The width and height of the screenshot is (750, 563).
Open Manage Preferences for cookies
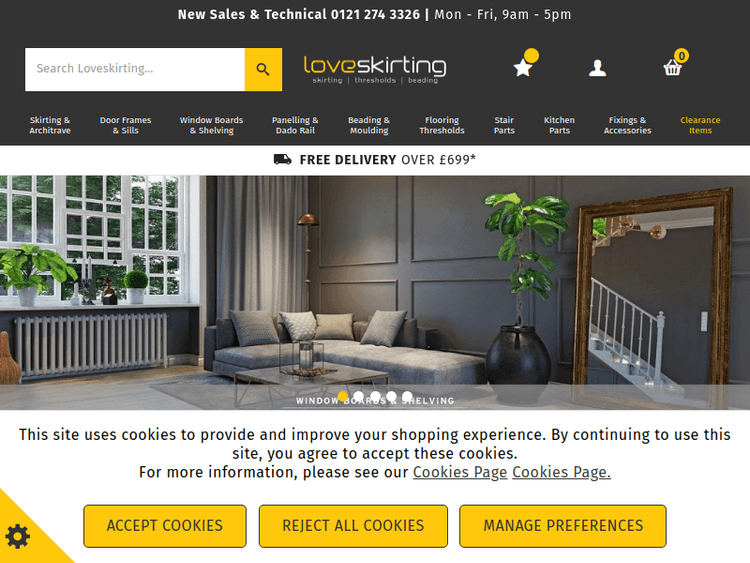pos(563,526)
